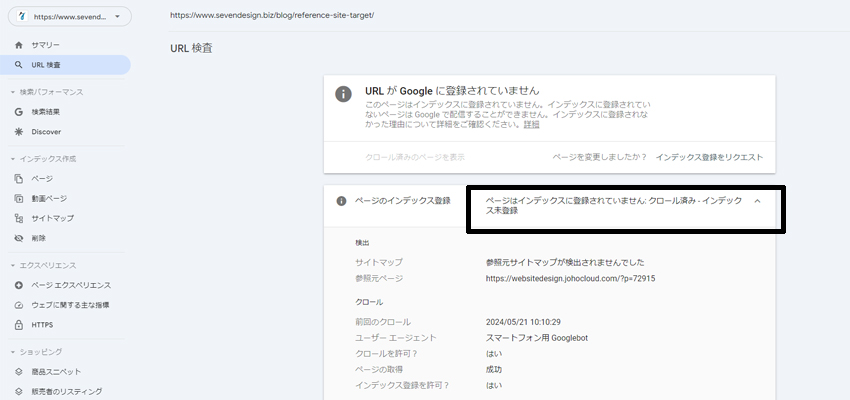This screenshot has height=400, width=850.
Task: Open the サイトマップ section
Action: coord(53,218)
